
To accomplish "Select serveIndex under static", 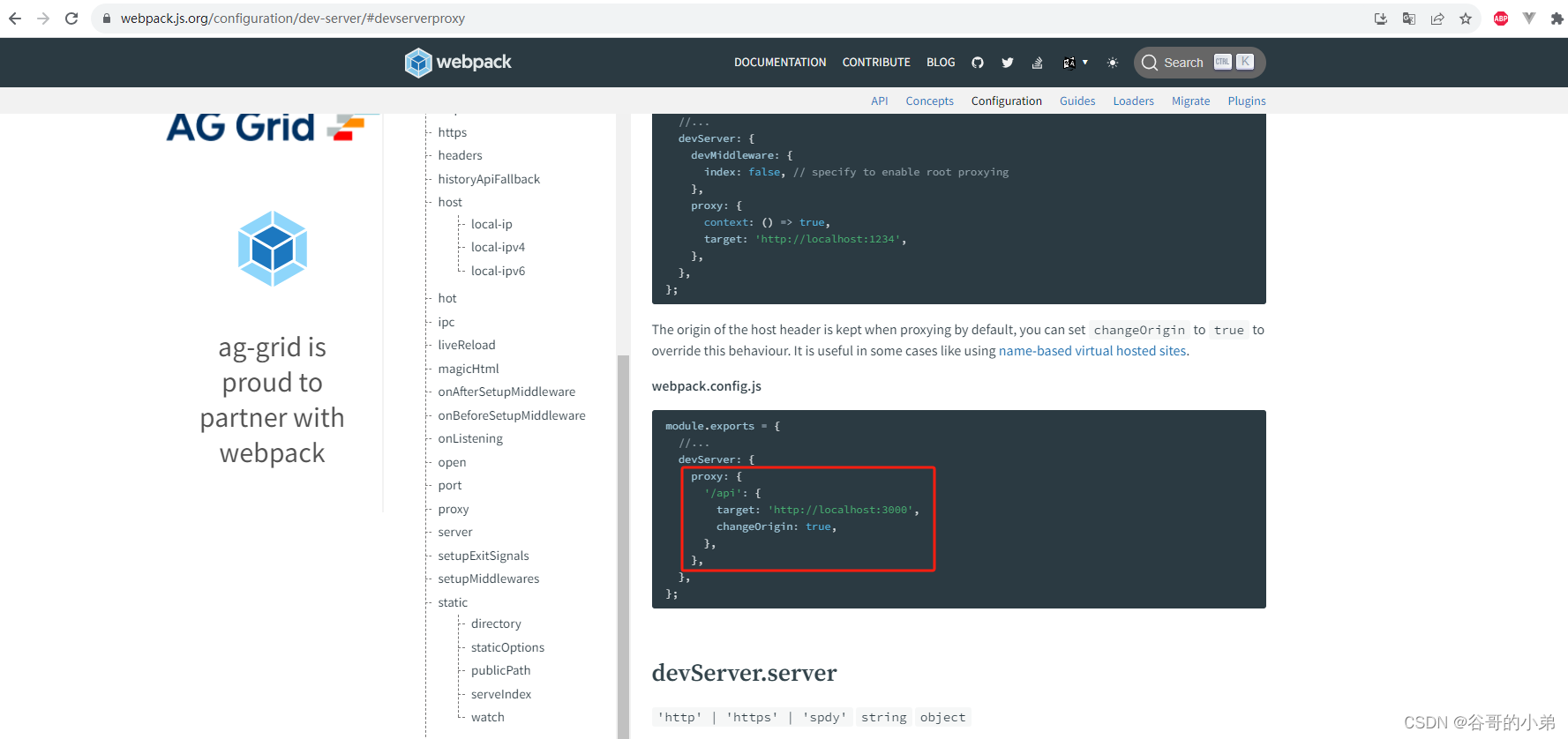I will [x=501, y=694].
